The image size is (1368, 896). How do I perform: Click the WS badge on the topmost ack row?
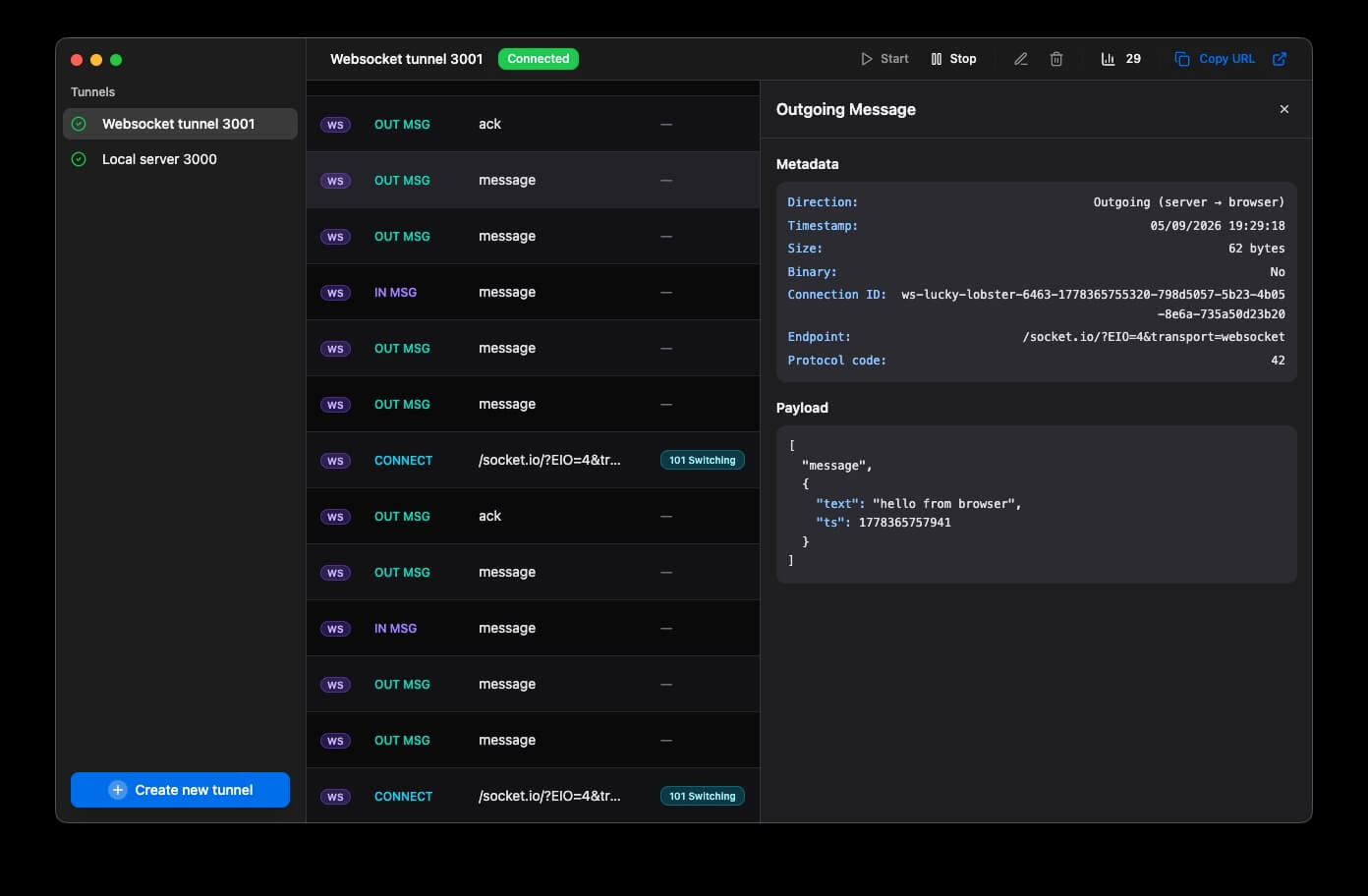click(335, 125)
